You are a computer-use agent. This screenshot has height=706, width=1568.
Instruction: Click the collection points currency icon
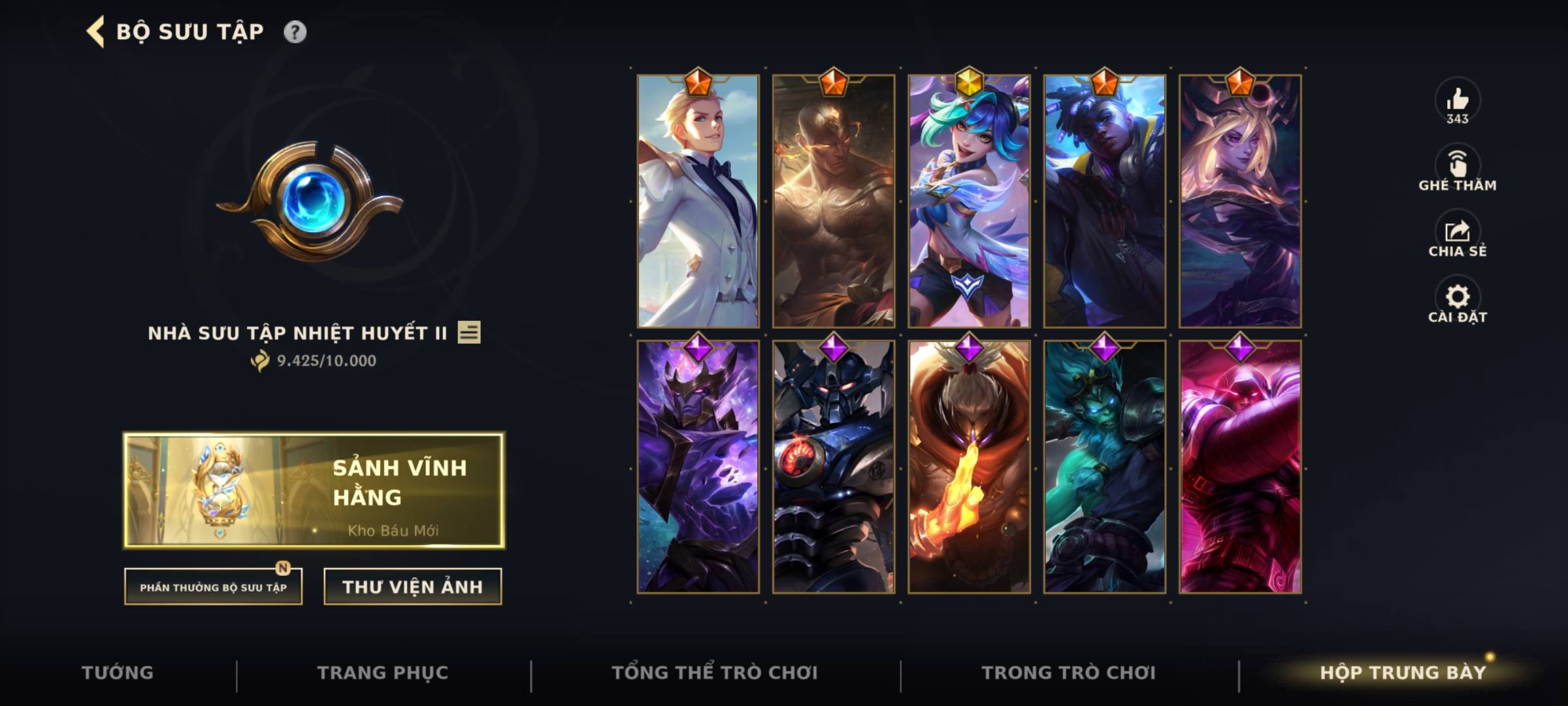click(260, 360)
